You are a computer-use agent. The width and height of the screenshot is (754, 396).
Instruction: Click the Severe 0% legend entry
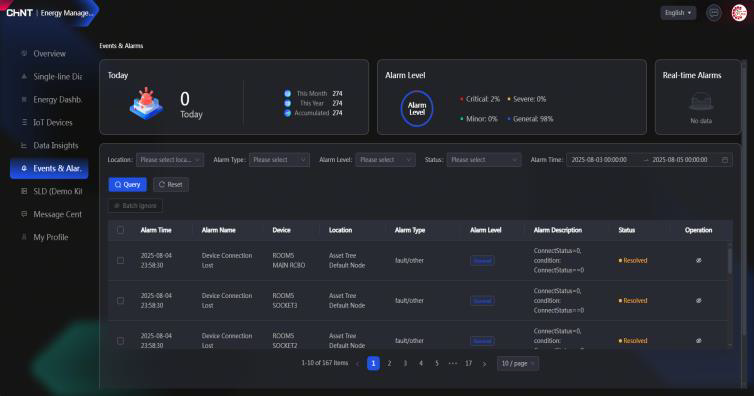[527, 99]
